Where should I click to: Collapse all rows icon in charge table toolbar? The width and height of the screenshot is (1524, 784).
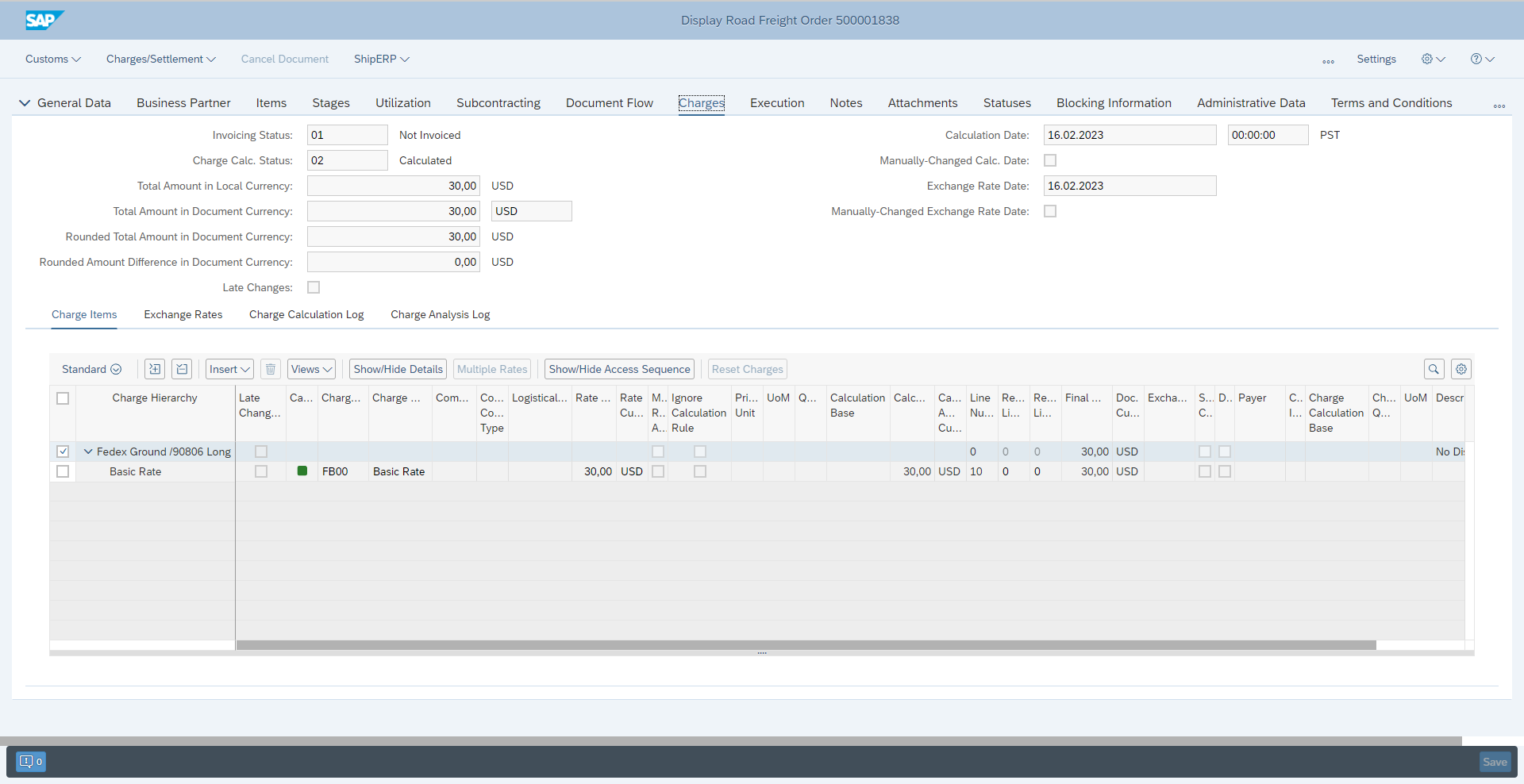(183, 369)
